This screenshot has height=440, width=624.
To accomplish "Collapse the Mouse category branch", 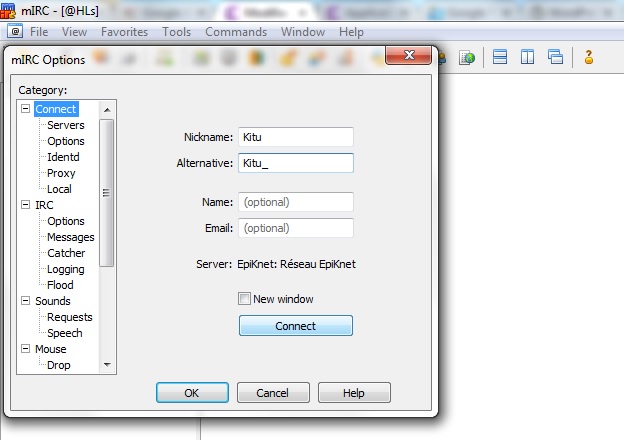I will [x=25, y=348].
